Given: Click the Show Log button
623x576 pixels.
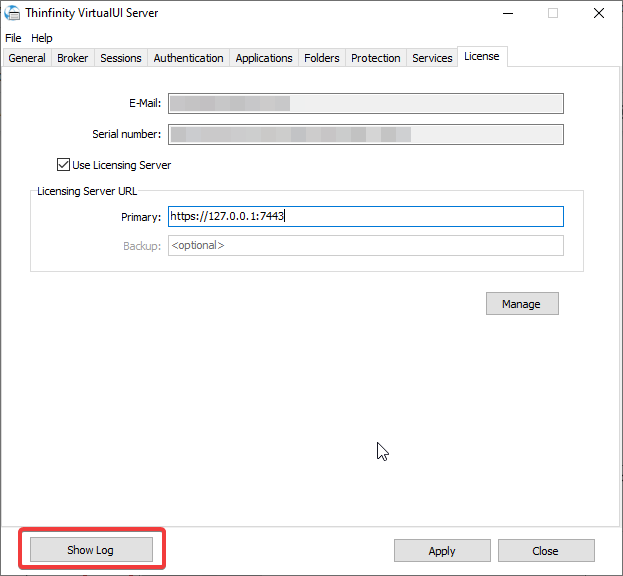Looking at the screenshot, I should [x=91, y=550].
